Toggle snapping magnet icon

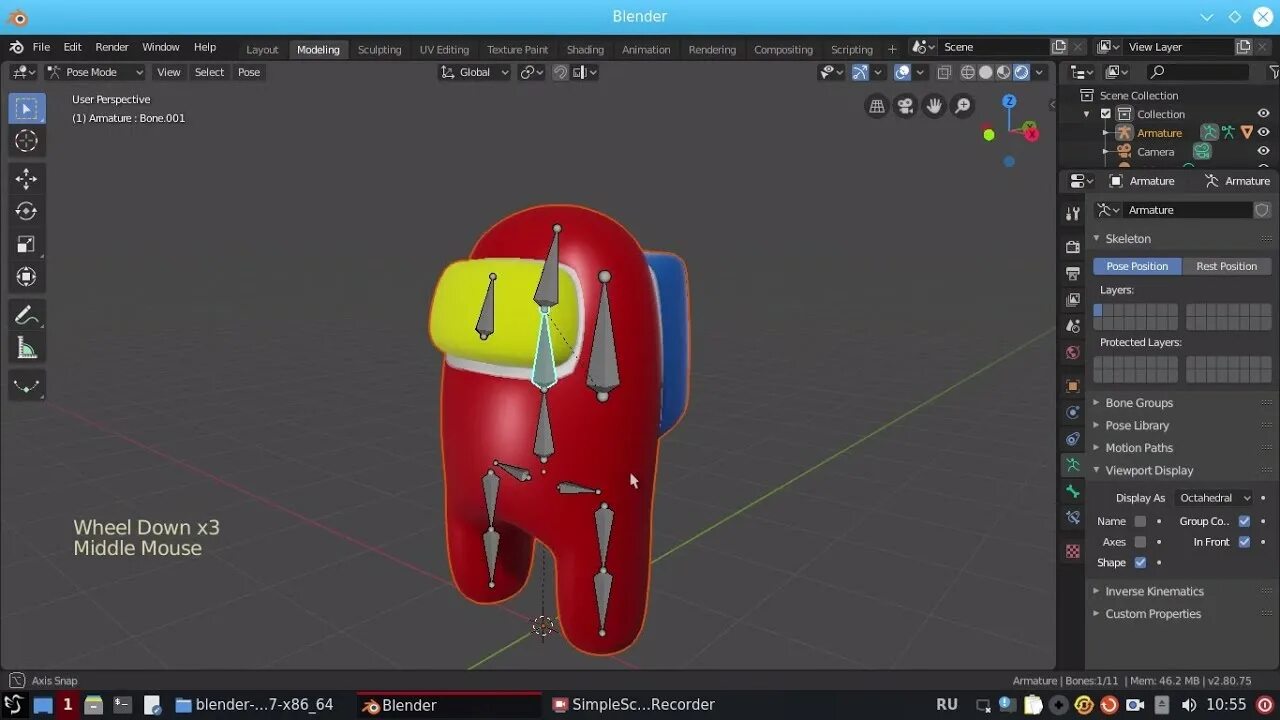coord(560,72)
